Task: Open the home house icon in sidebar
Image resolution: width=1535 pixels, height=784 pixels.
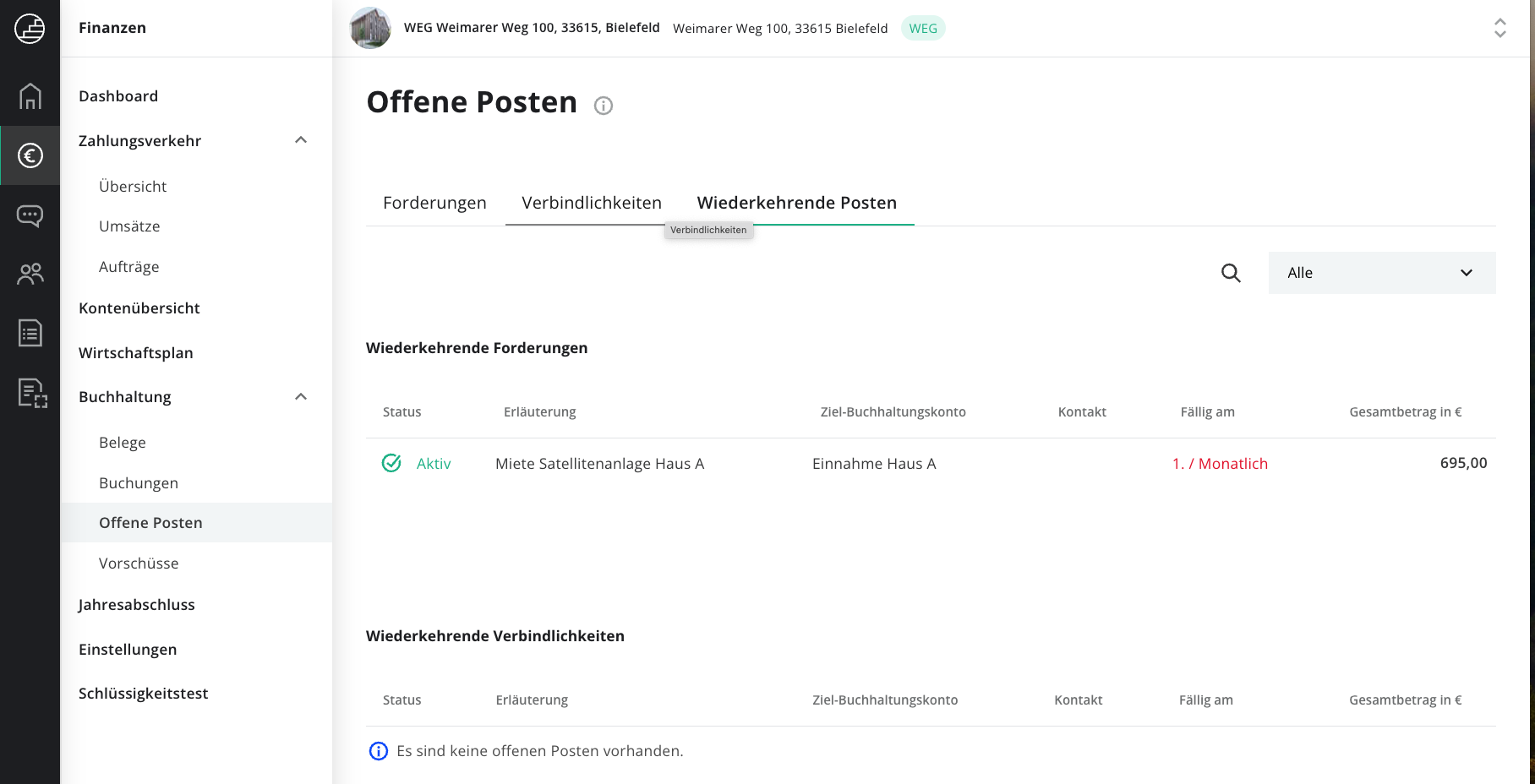Action: (30, 96)
